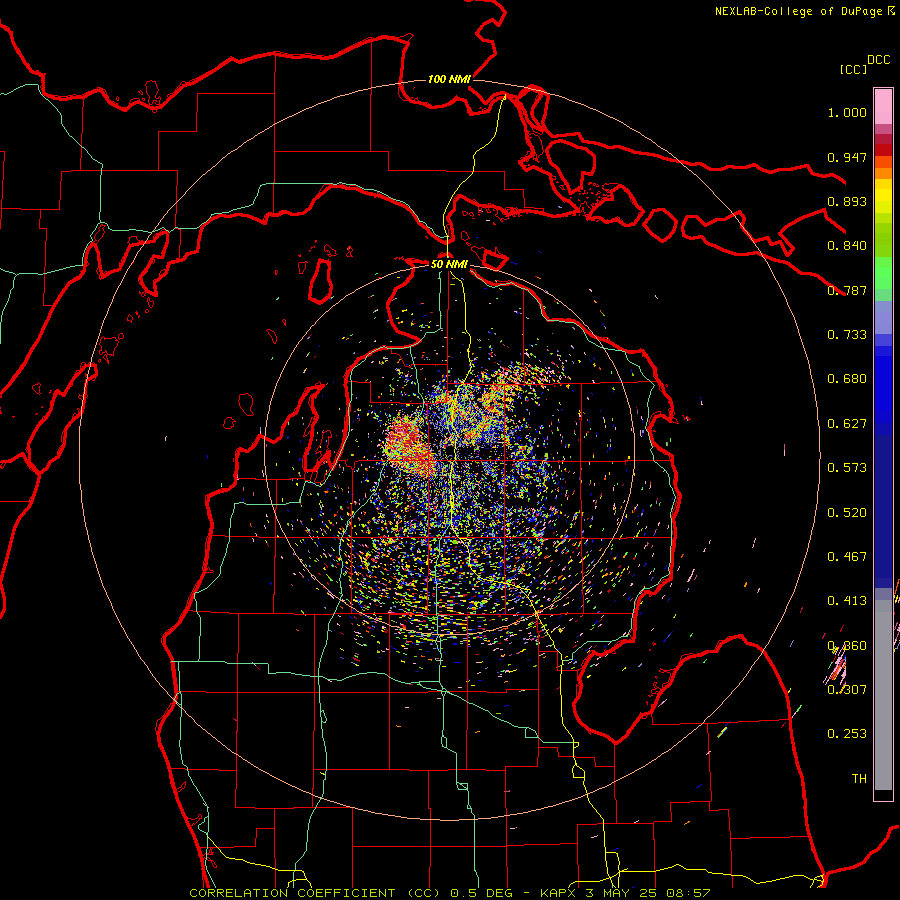Click the TH threshold label on the legend
This screenshot has width=900, height=900.
[859, 779]
